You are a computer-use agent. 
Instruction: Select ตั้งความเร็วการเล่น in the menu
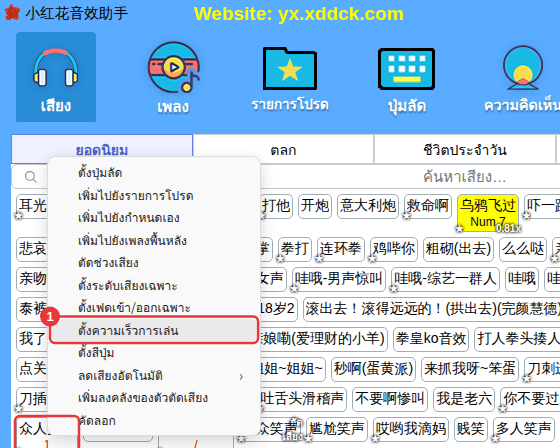[154, 330]
